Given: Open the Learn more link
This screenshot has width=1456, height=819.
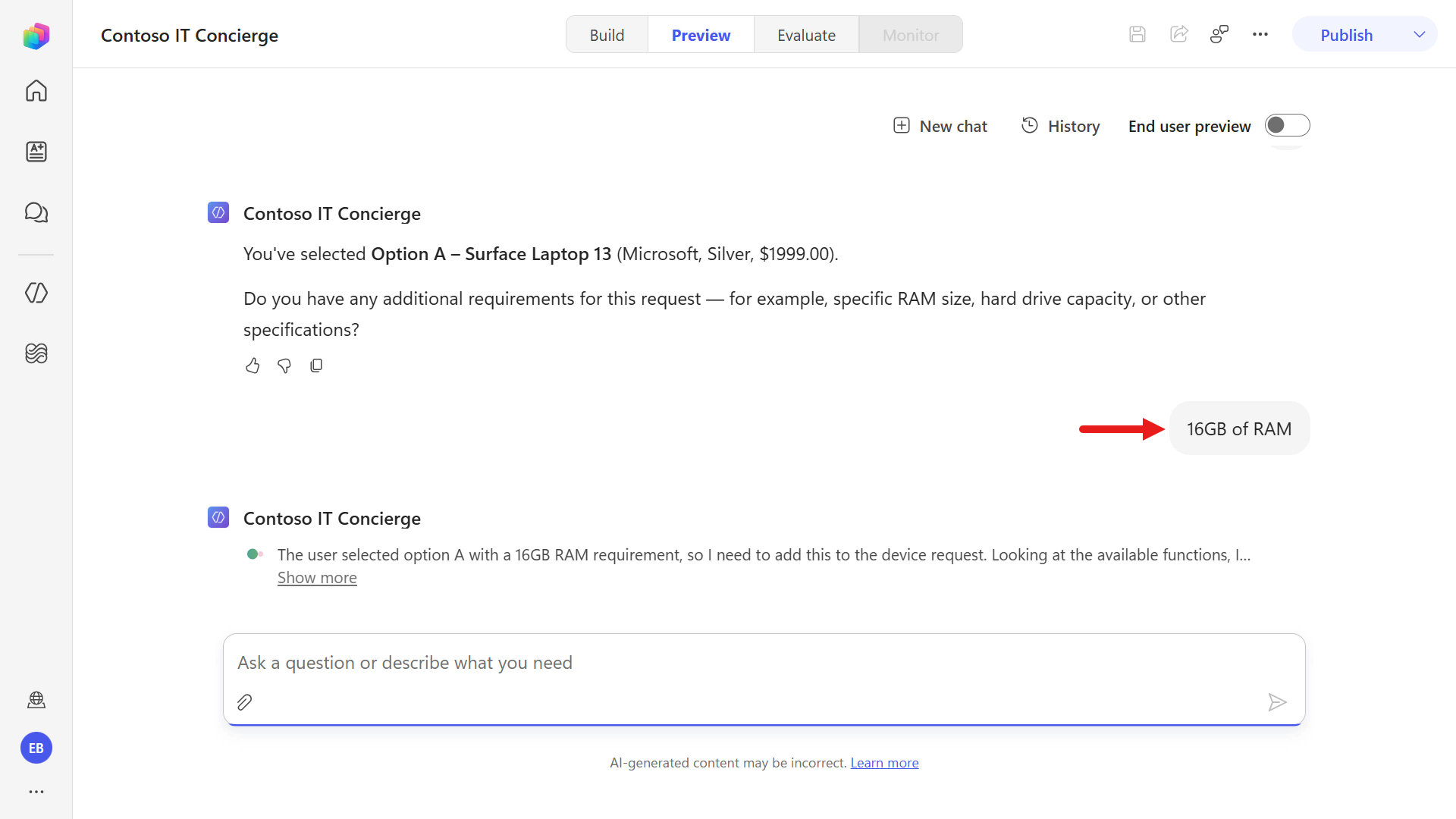Looking at the screenshot, I should (884, 763).
